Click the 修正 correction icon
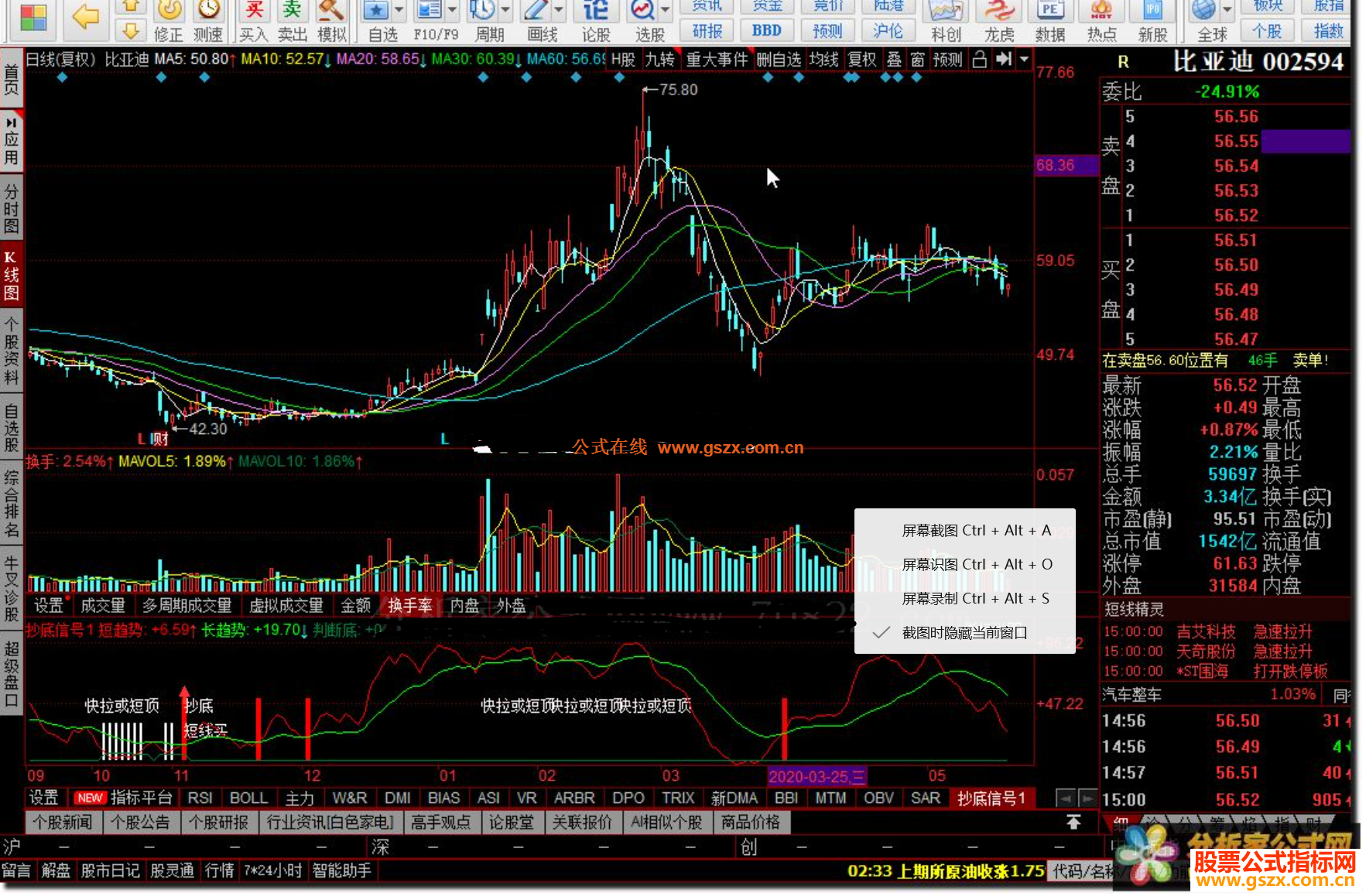The image size is (1366, 896). pyautogui.click(x=168, y=11)
